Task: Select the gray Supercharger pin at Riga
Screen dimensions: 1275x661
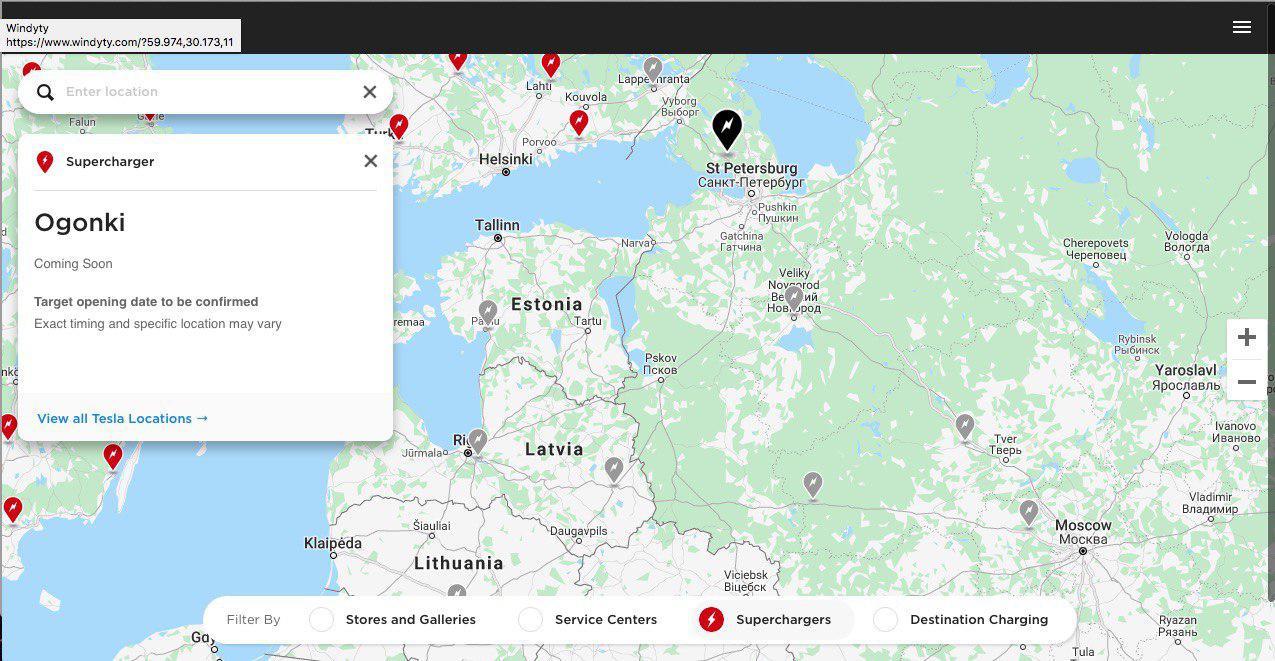Action: tap(478, 440)
